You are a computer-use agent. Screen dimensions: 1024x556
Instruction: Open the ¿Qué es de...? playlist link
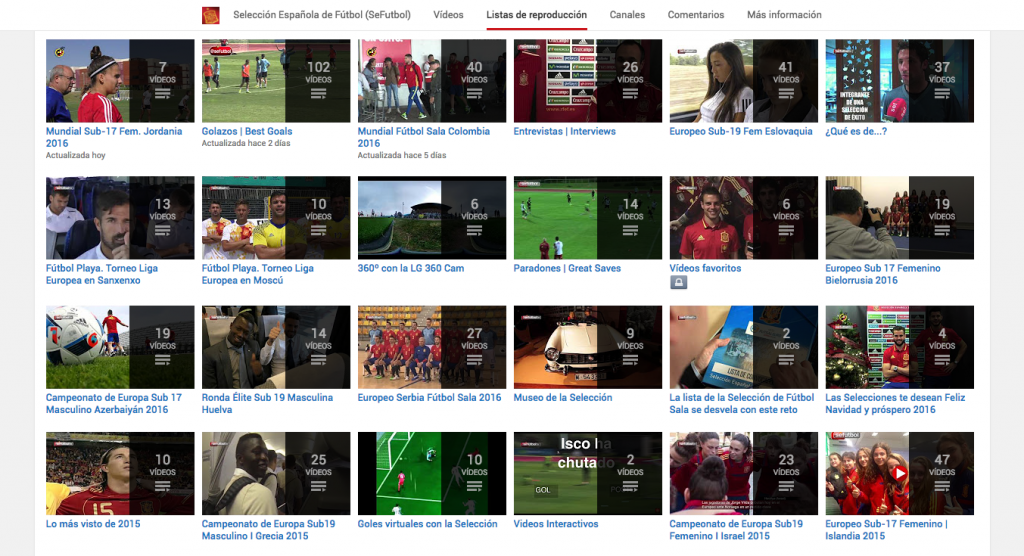pos(856,131)
